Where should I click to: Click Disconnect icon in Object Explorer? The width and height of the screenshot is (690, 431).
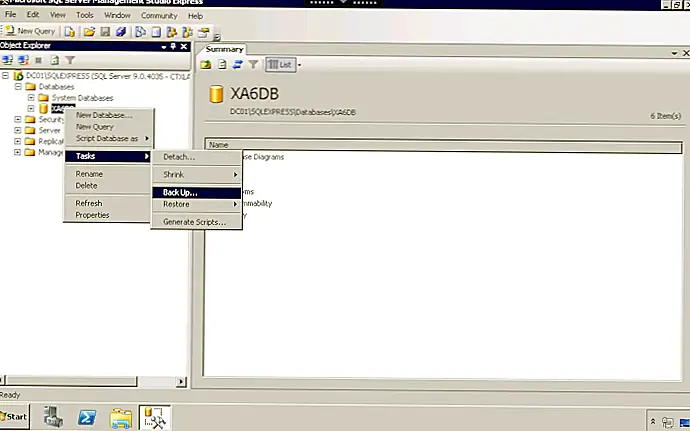tap(23, 60)
